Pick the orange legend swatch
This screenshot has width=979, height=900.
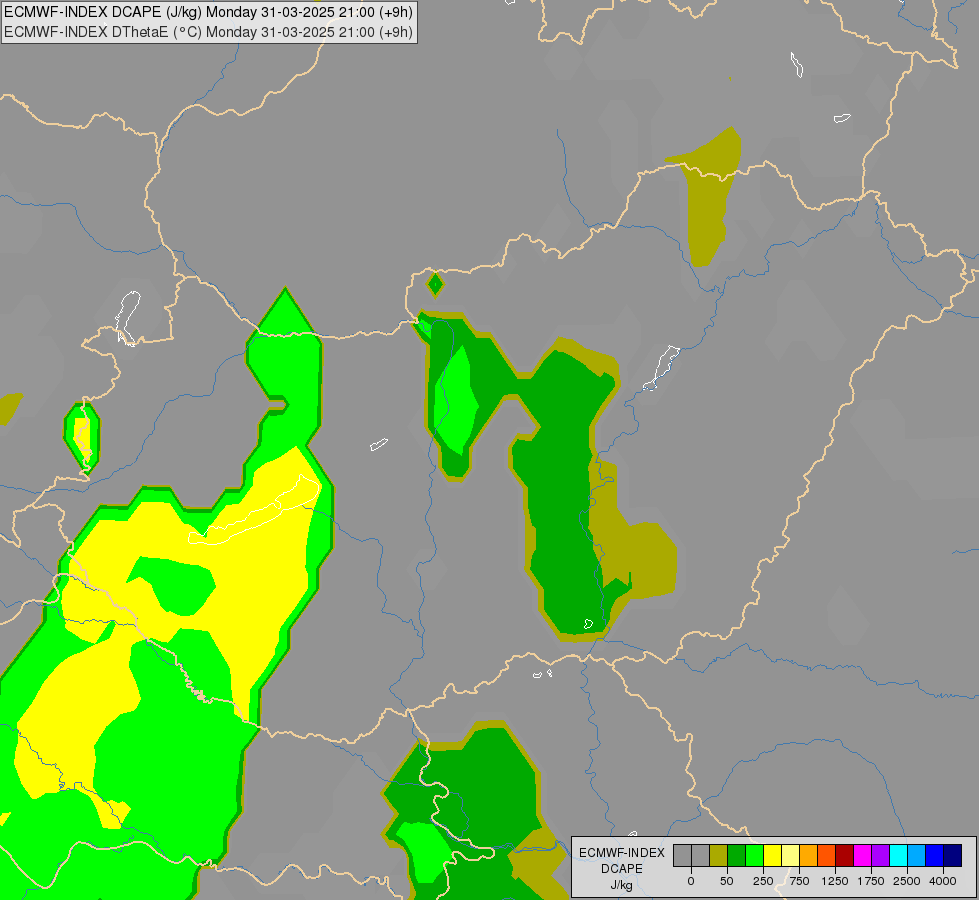pyautogui.click(x=809, y=856)
